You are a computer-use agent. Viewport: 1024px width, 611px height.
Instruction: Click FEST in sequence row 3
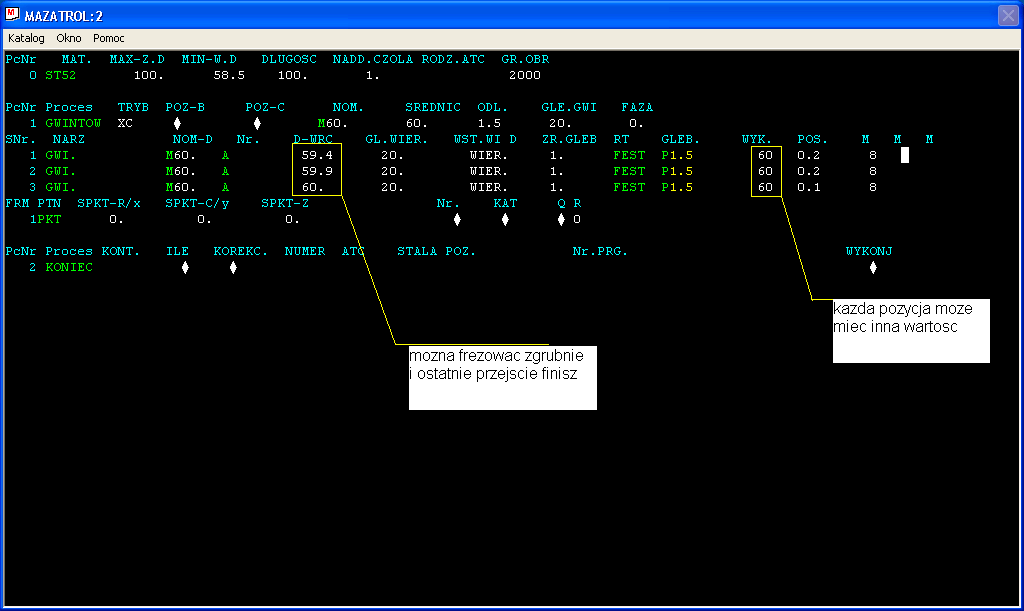[x=629, y=187]
